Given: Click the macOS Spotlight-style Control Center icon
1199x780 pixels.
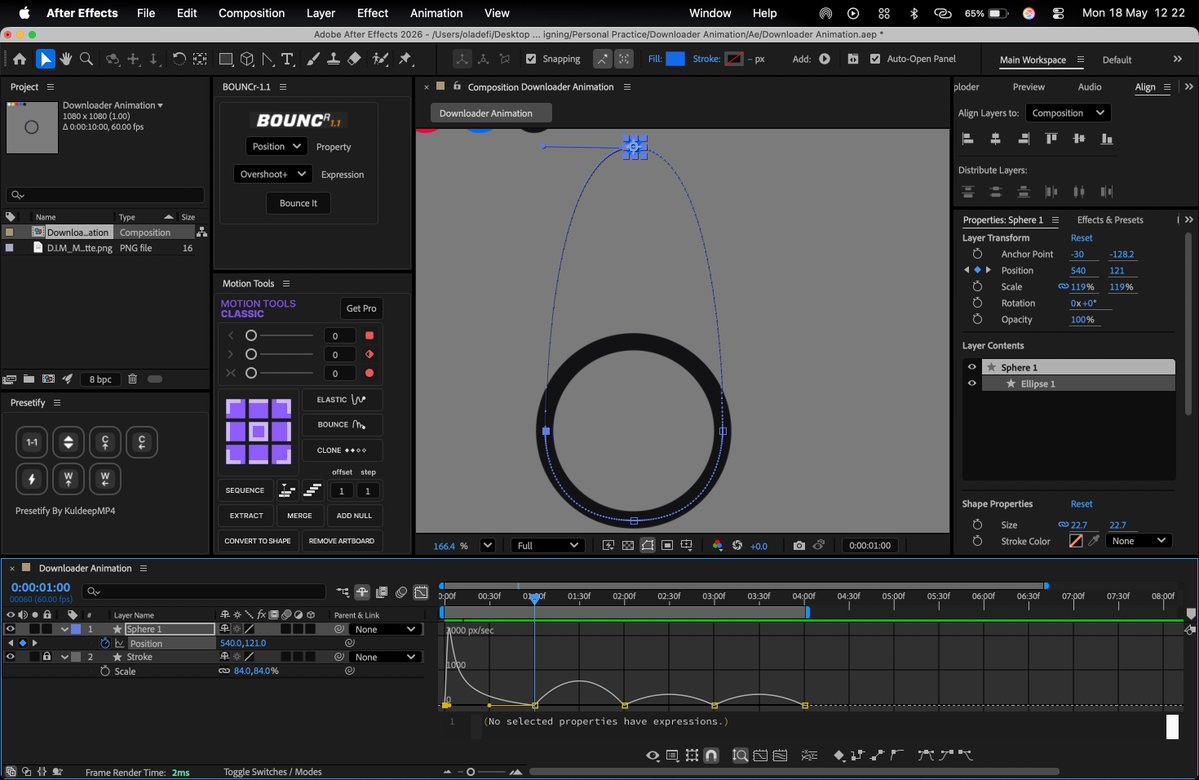Looking at the screenshot, I should (1058, 13).
